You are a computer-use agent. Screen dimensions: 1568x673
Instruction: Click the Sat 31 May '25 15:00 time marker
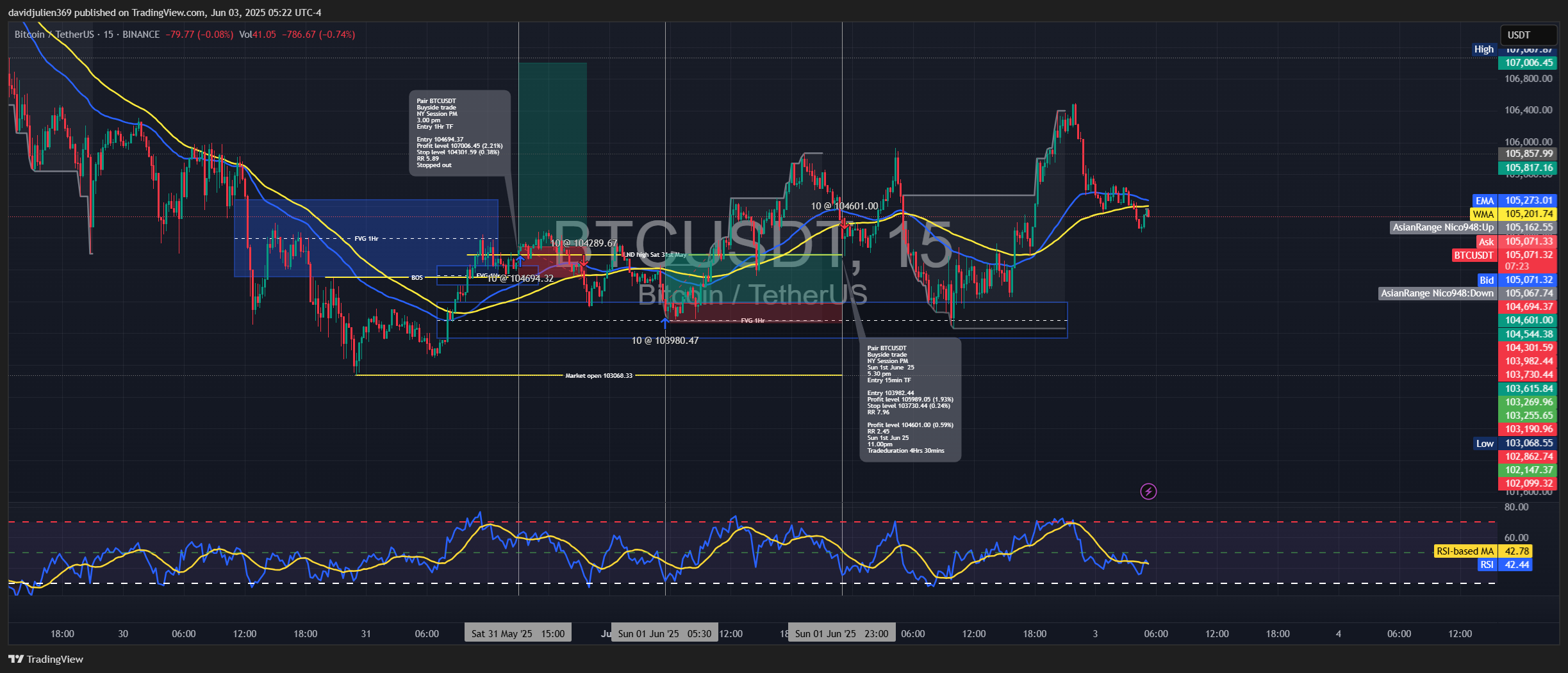[x=518, y=633]
